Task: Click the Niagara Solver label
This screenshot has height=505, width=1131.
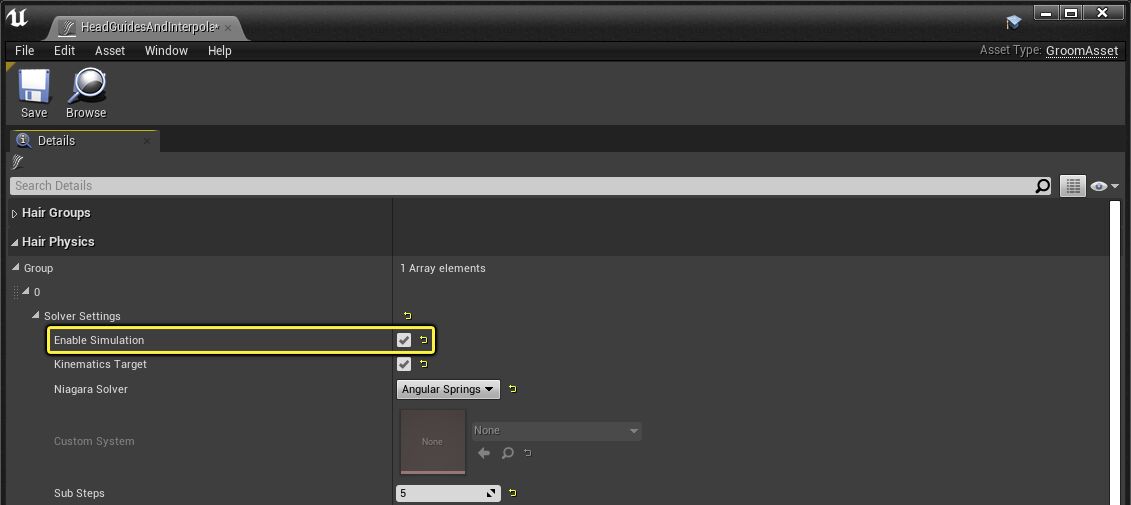Action: click(91, 390)
